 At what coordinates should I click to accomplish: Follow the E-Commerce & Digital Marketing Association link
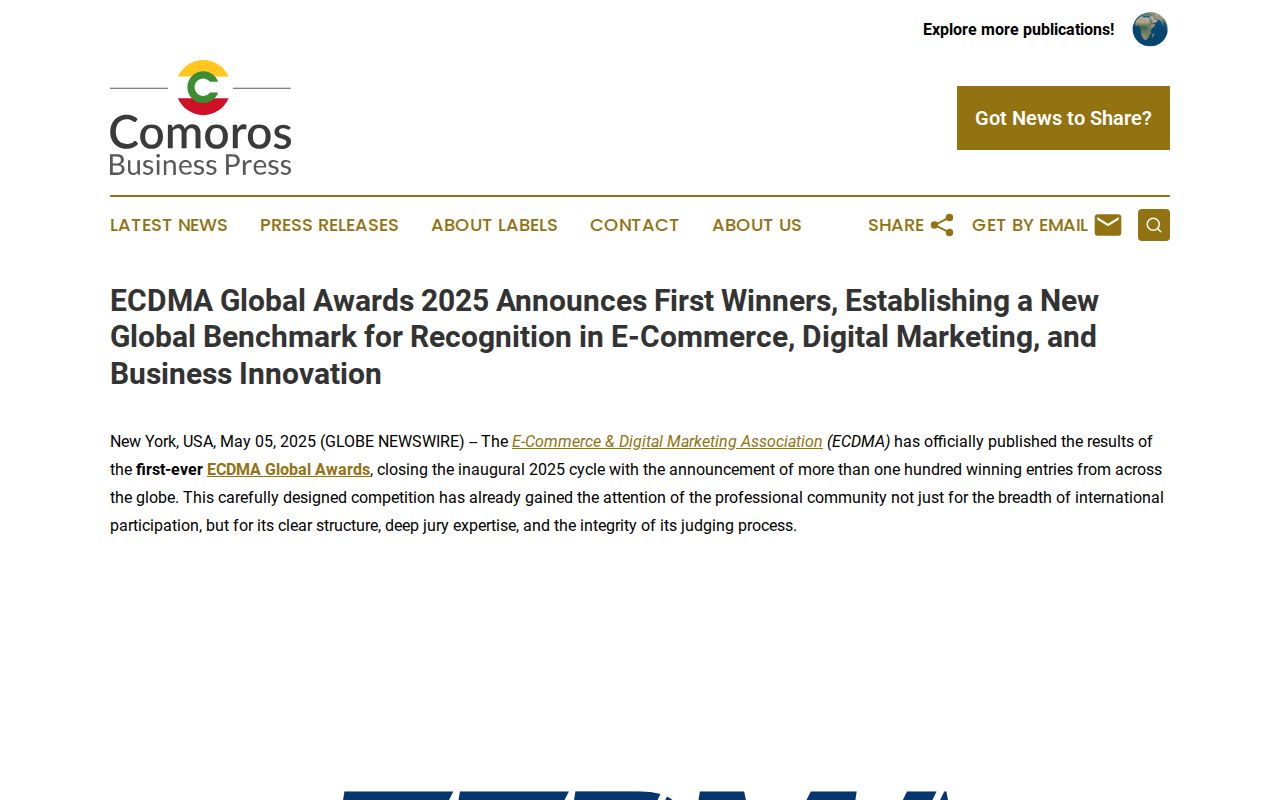pos(667,441)
